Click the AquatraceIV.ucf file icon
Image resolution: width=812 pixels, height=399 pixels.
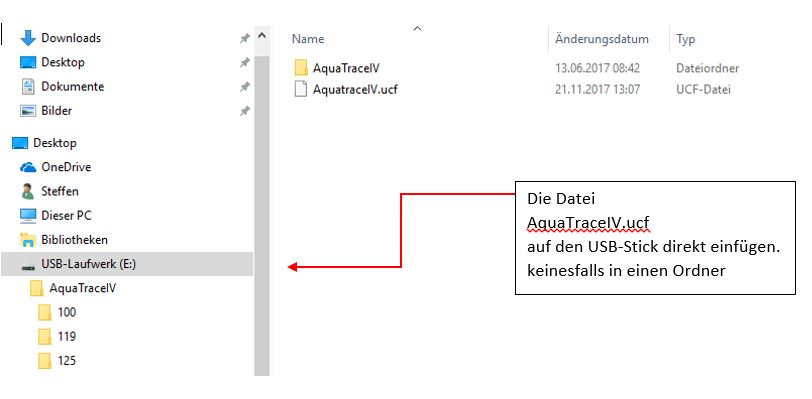tap(301, 89)
